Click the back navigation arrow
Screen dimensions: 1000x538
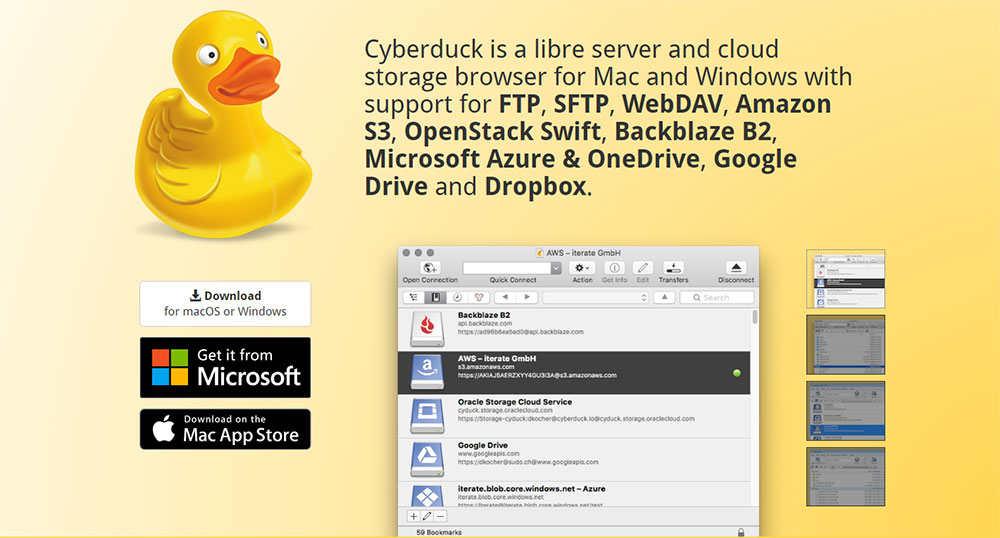pos(505,298)
